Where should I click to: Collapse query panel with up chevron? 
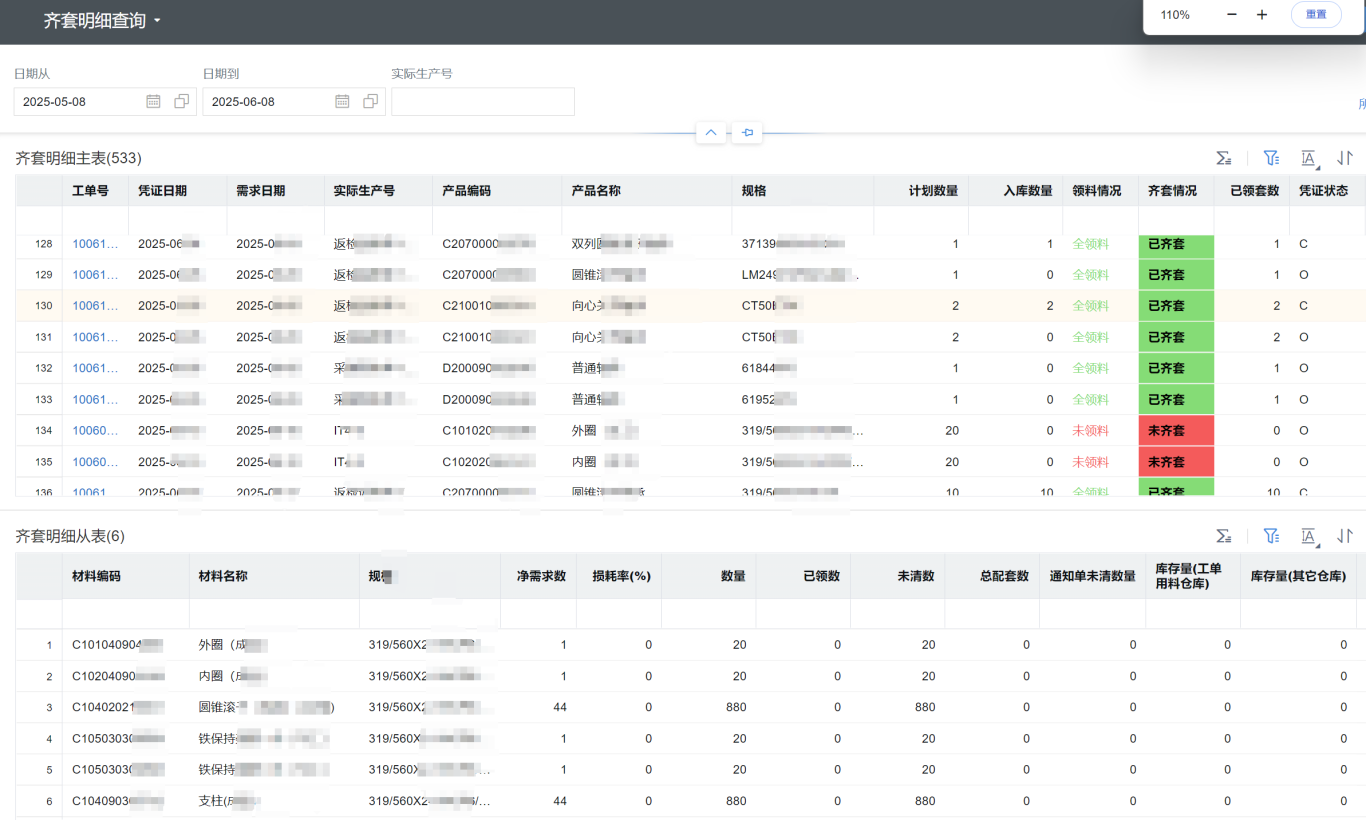pos(711,132)
